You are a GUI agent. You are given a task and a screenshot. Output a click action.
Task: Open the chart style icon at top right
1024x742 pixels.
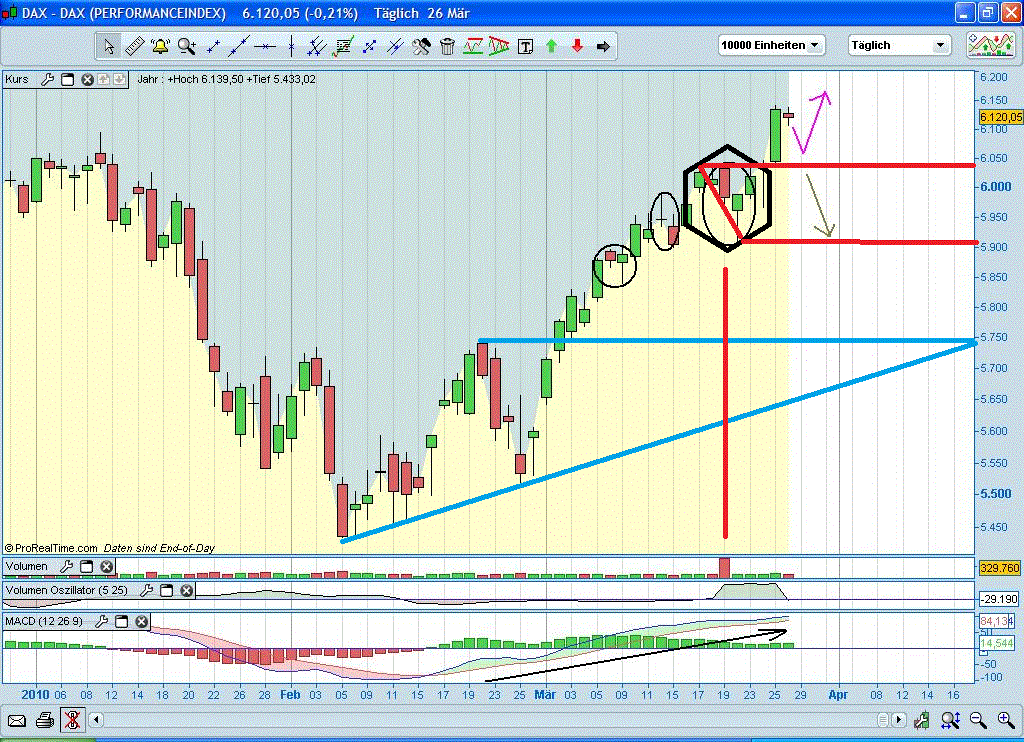991,45
